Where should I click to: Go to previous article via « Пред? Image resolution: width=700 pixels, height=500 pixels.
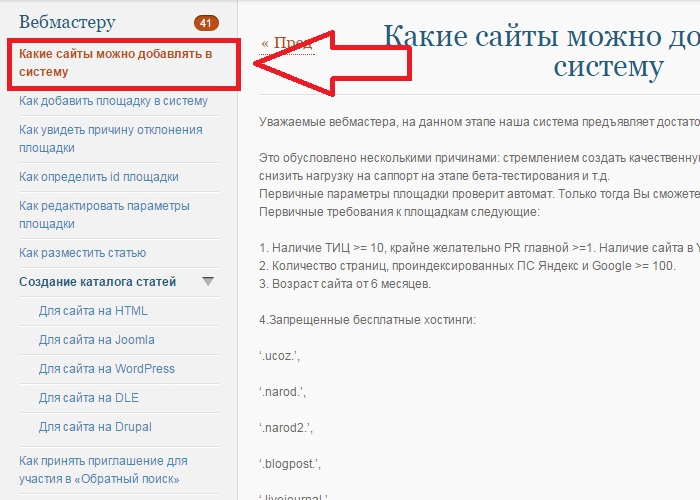[286, 43]
